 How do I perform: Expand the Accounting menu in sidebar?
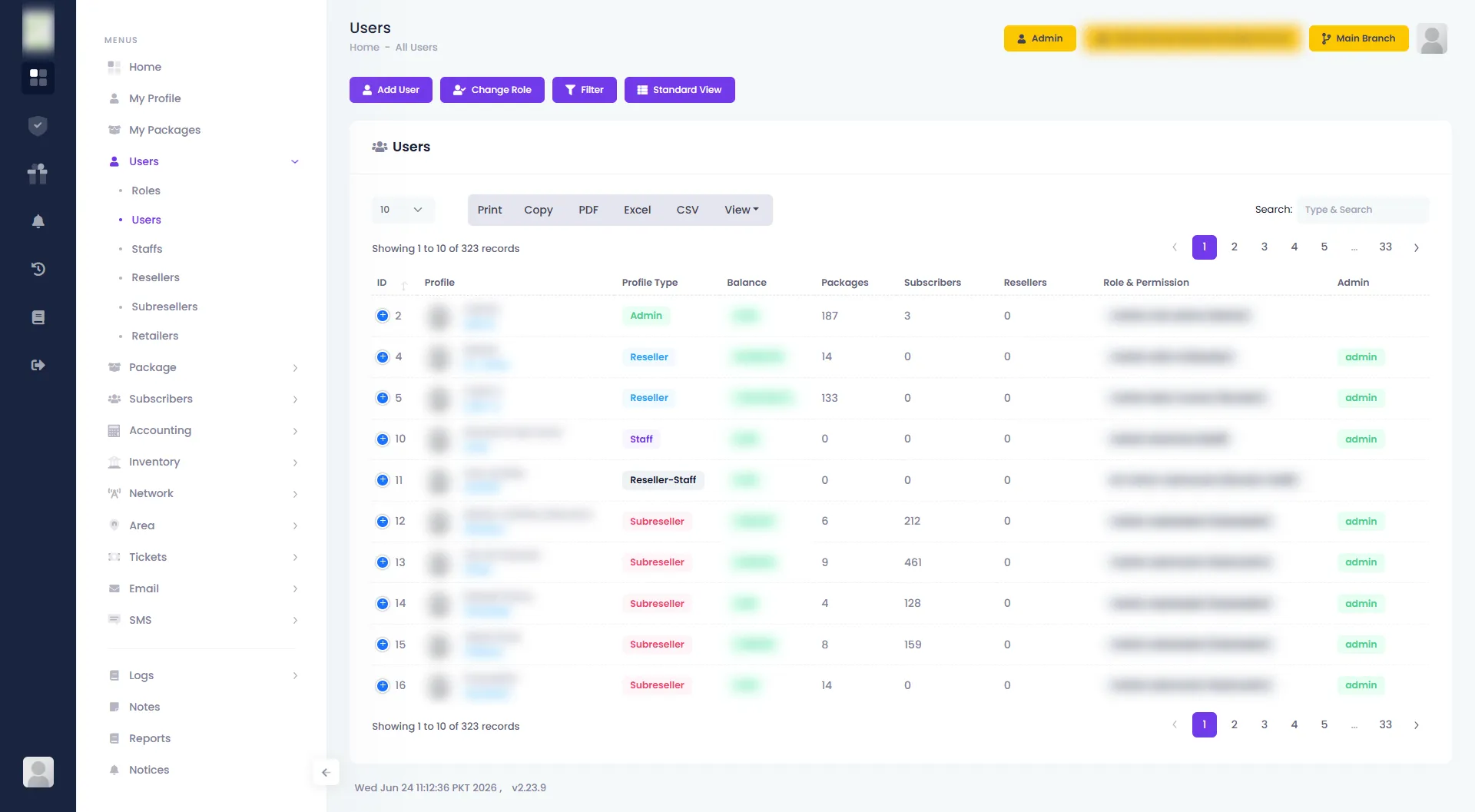pos(295,431)
